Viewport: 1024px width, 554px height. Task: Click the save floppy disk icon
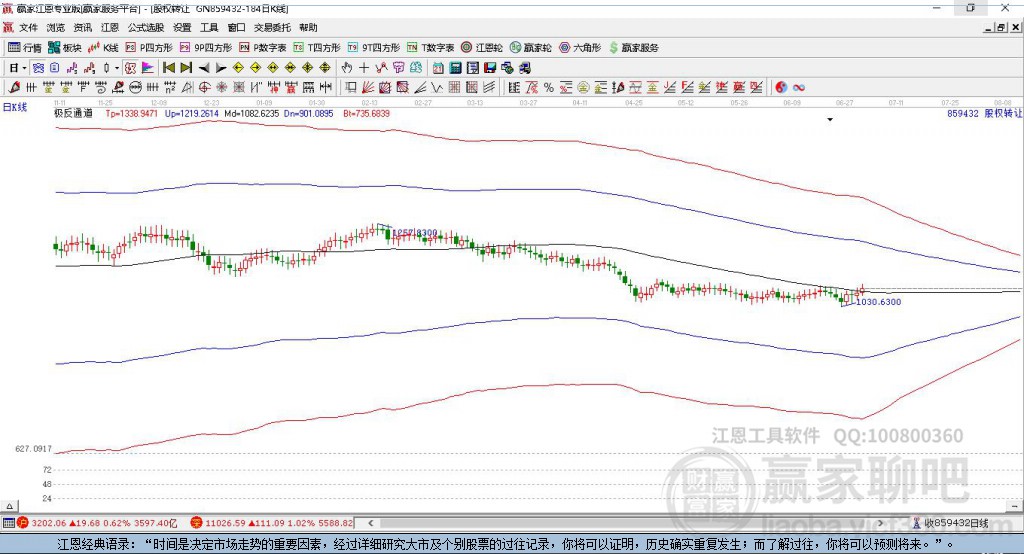coord(490,68)
